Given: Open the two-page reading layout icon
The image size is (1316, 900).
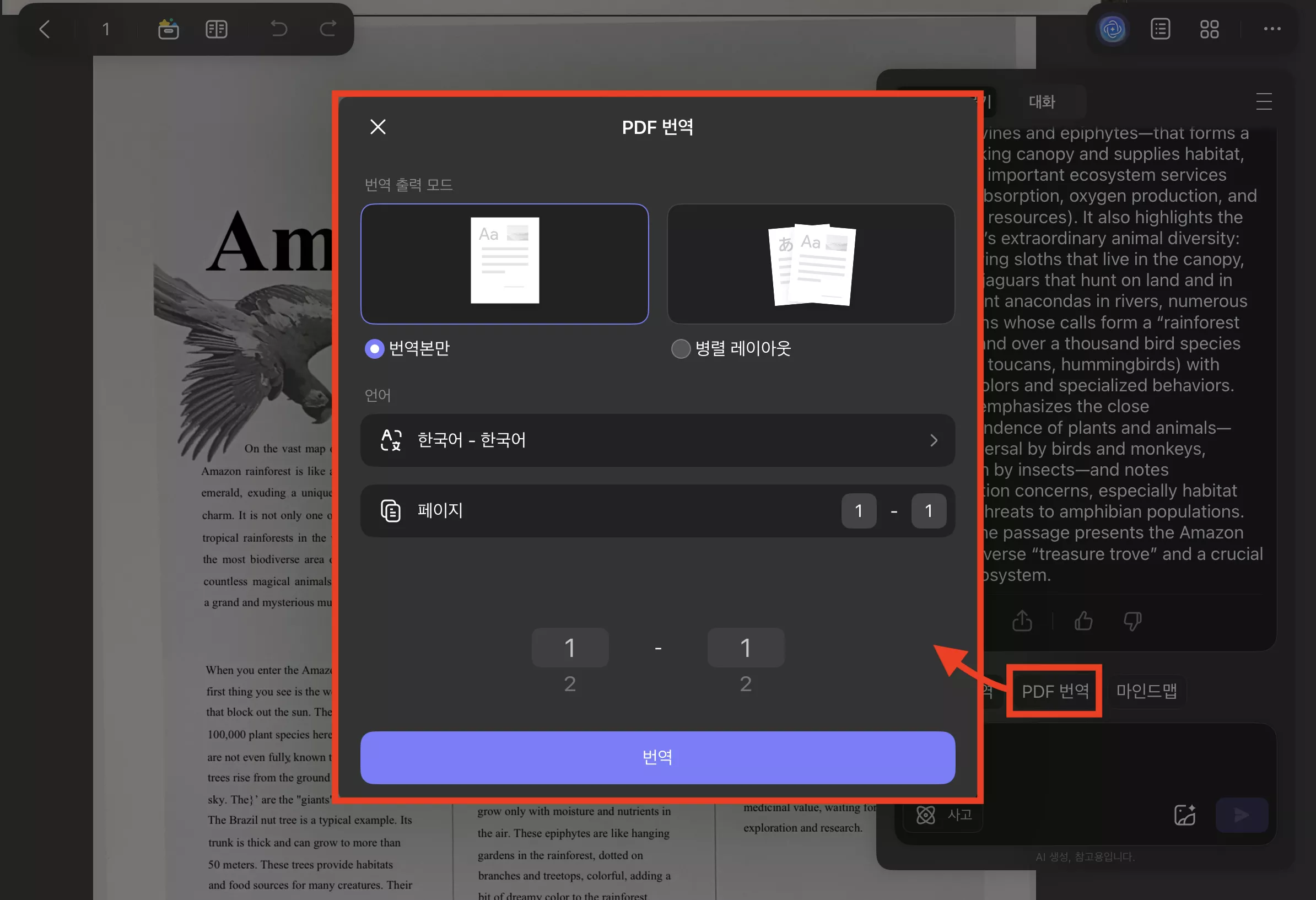Looking at the screenshot, I should pyautogui.click(x=215, y=29).
